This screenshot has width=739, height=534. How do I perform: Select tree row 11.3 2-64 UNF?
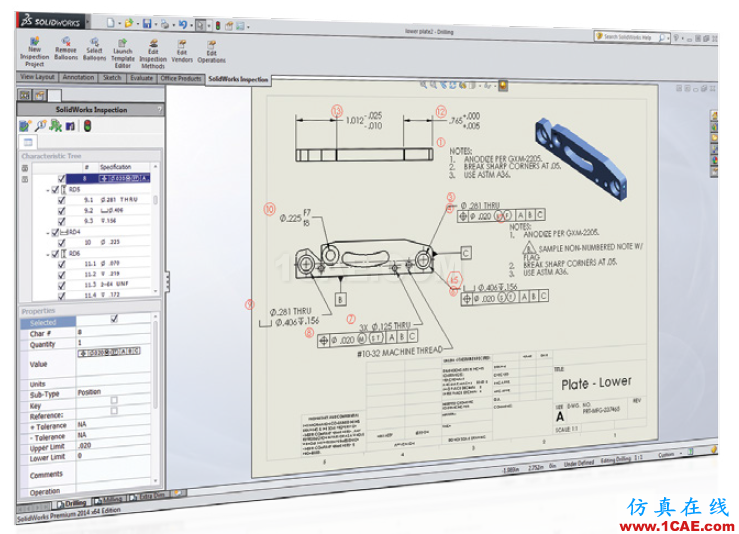(x=106, y=285)
